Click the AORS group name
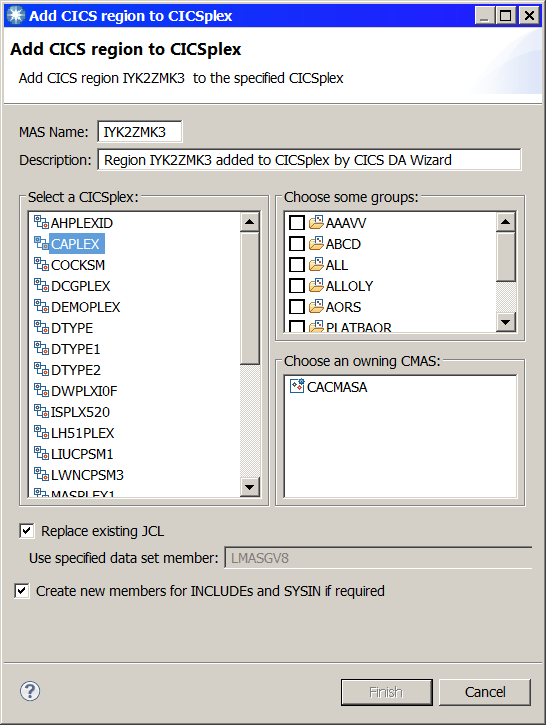546x725 pixels. (x=344, y=307)
